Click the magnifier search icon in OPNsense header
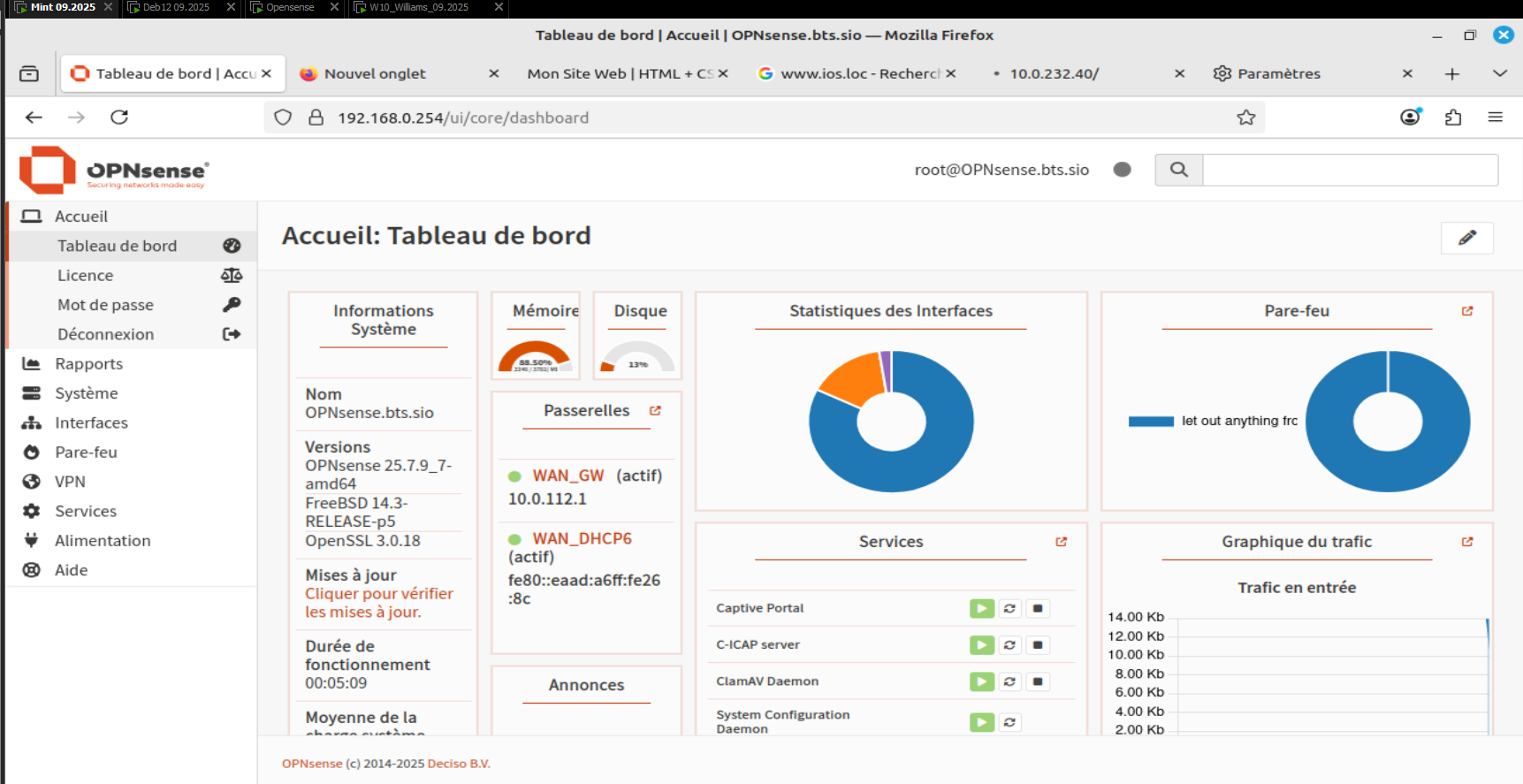This screenshot has height=784, width=1523. pyautogui.click(x=1179, y=170)
